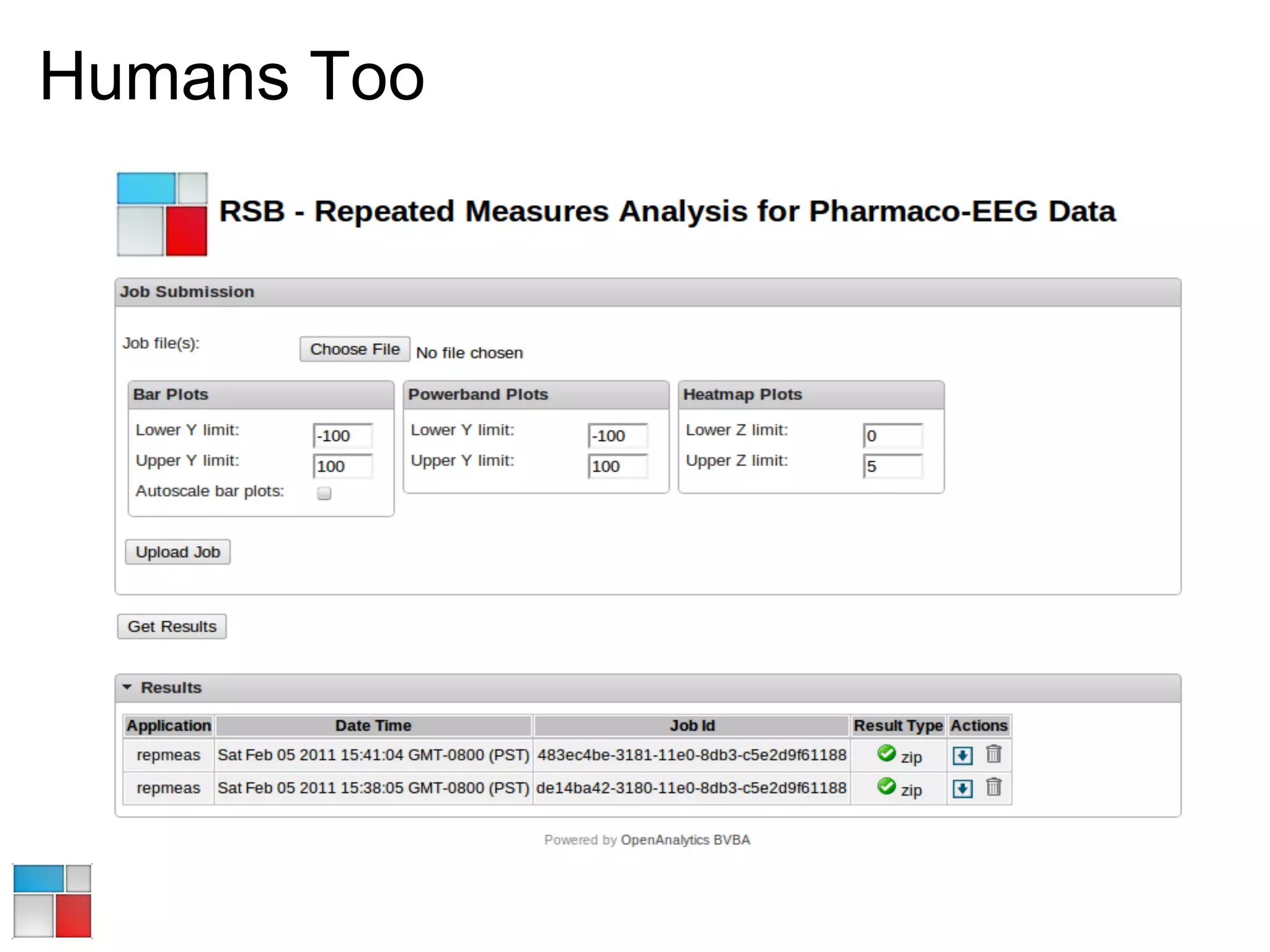Click the Choose File button

tap(355, 350)
